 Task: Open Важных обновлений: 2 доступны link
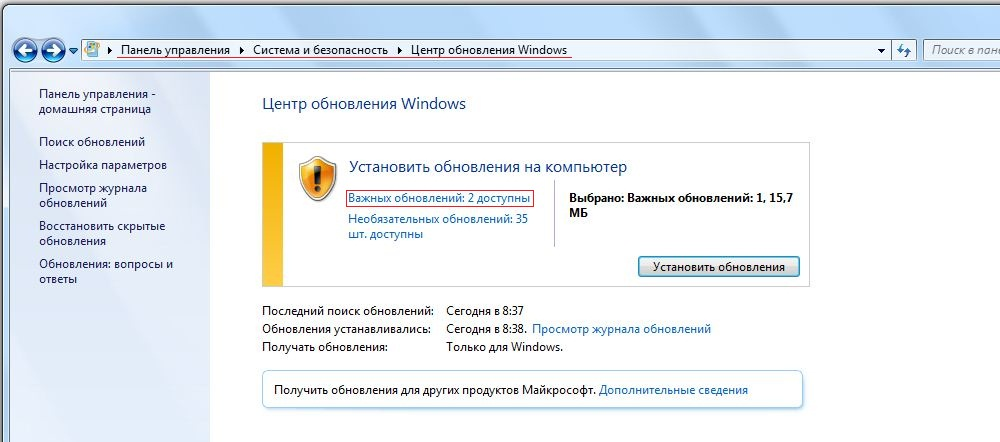439,198
